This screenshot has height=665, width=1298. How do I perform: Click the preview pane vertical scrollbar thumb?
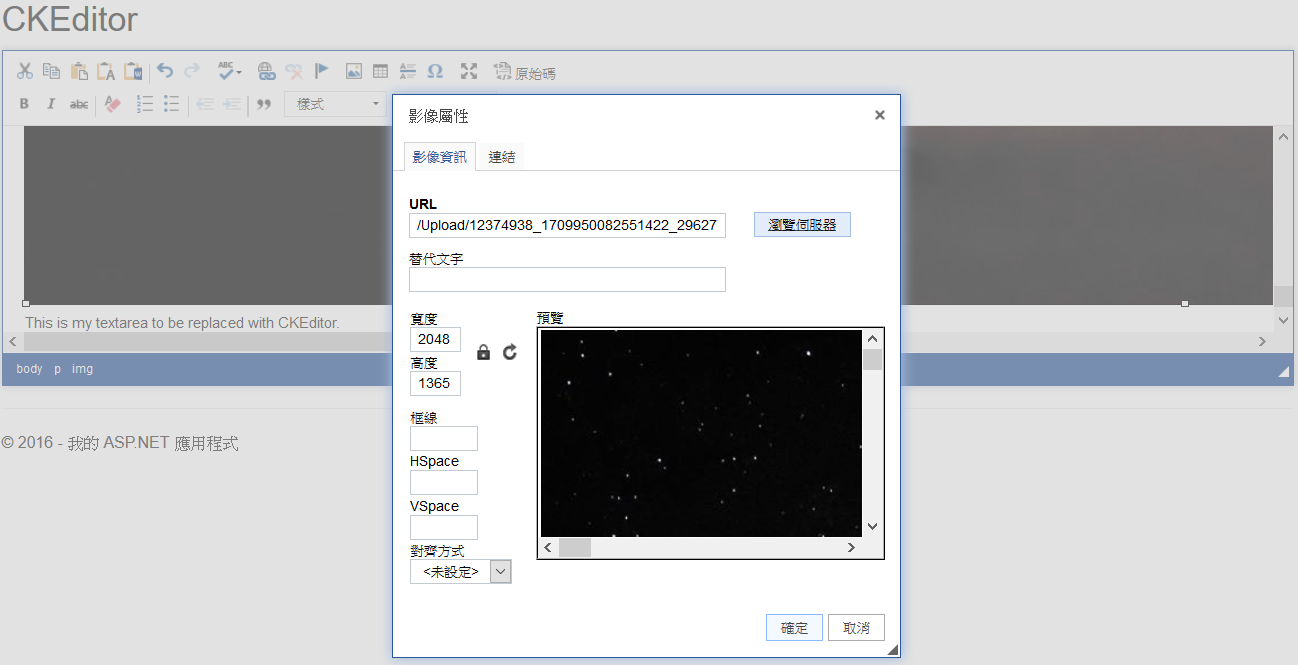click(x=872, y=360)
